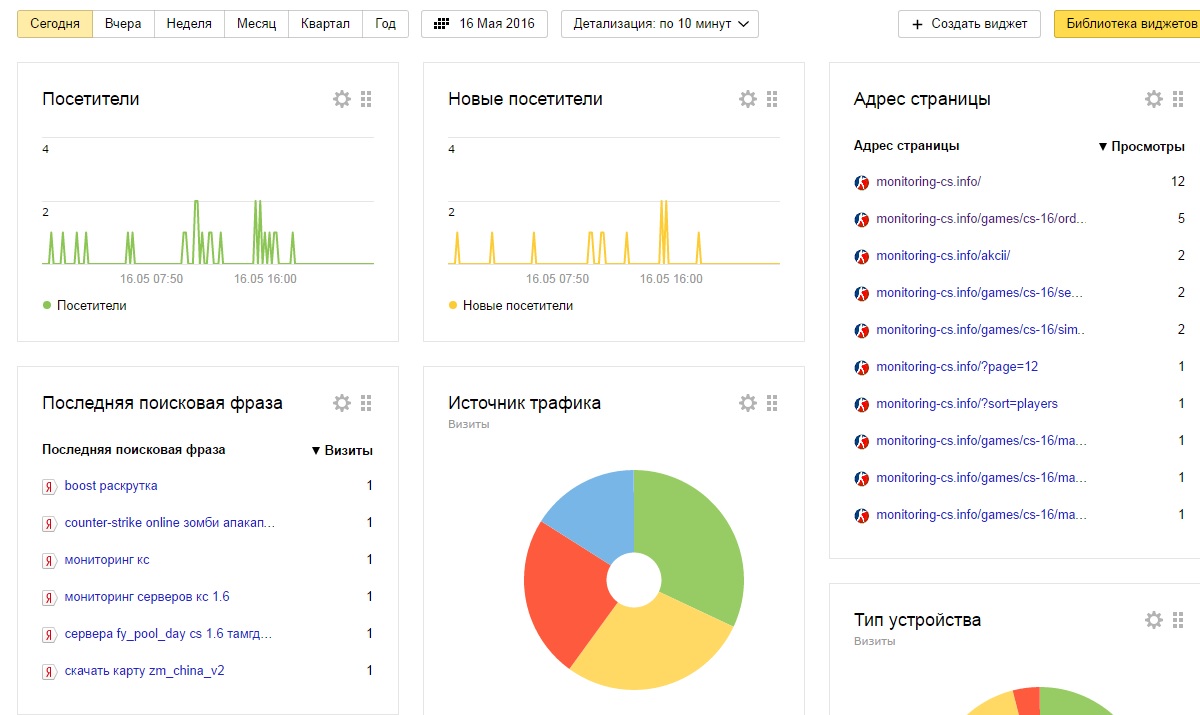
Task: Open the 16 Мая 2016 date picker
Action: pyautogui.click(x=484, y=24)
